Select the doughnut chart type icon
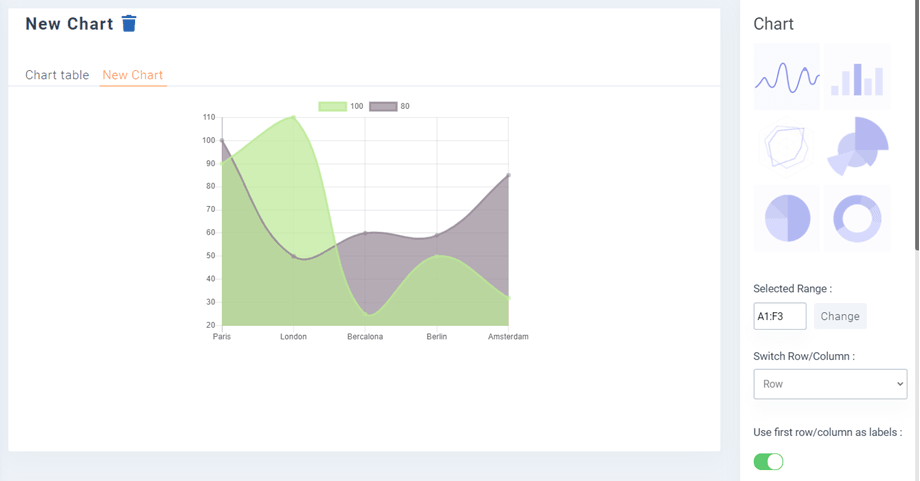Screen dimensions: 920x481 [857, 217]
